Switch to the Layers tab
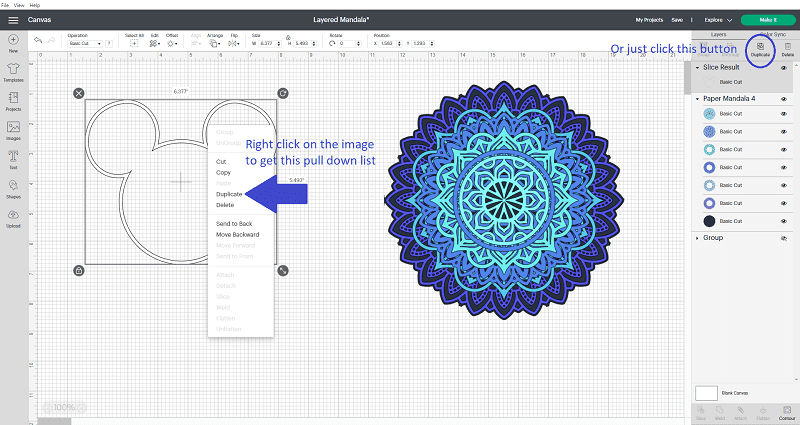Image resolution: width=800 pixels, height=425 pixels. tap(718, 34)
